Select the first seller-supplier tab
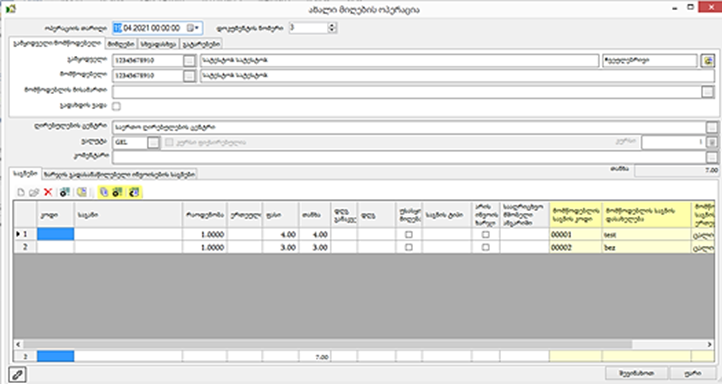Screen dimensions: 722x384 pos(57,43)
